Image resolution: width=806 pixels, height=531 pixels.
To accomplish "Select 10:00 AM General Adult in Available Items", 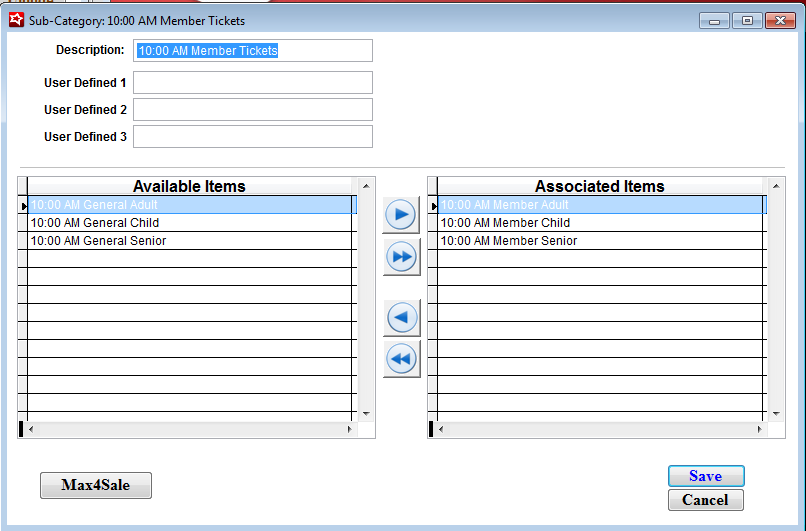I will (189, 205).
